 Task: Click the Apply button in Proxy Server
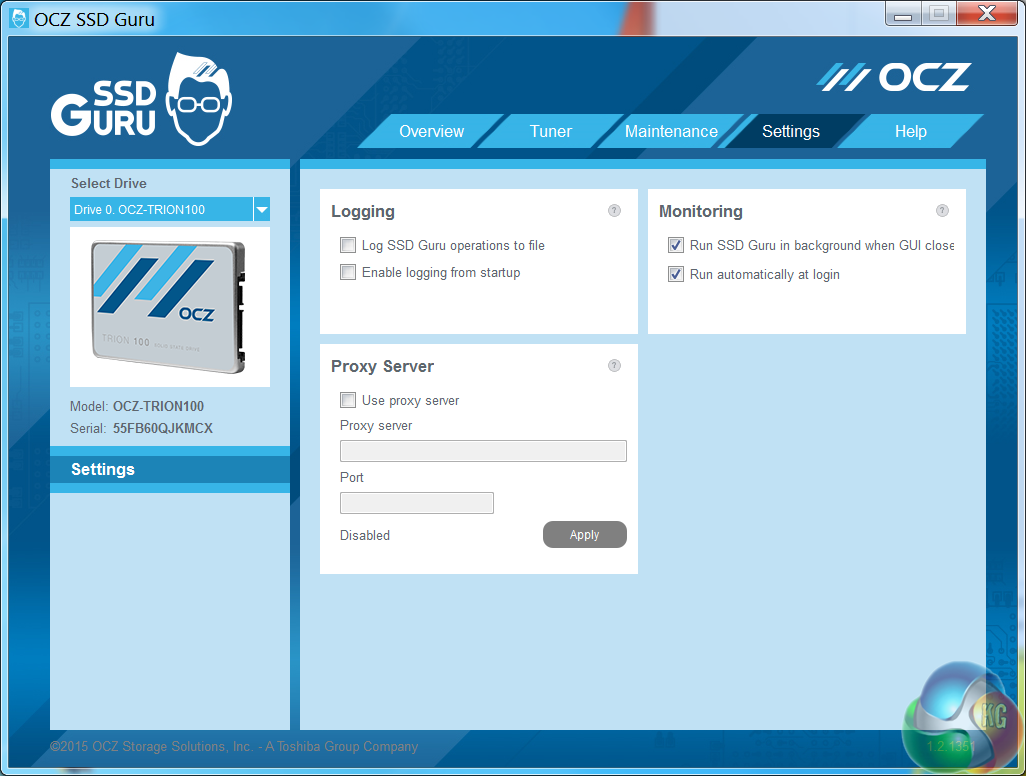click(584, 535)
